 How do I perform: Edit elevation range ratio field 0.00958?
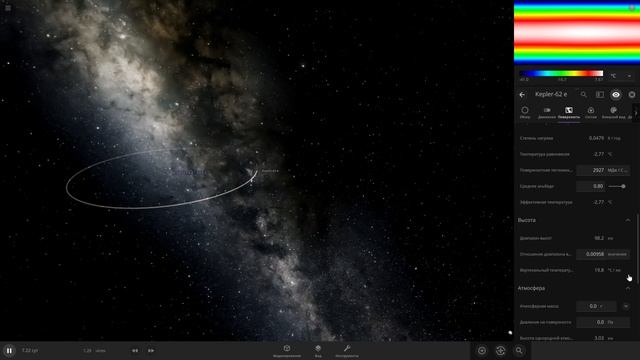click(x=591, y=254)
